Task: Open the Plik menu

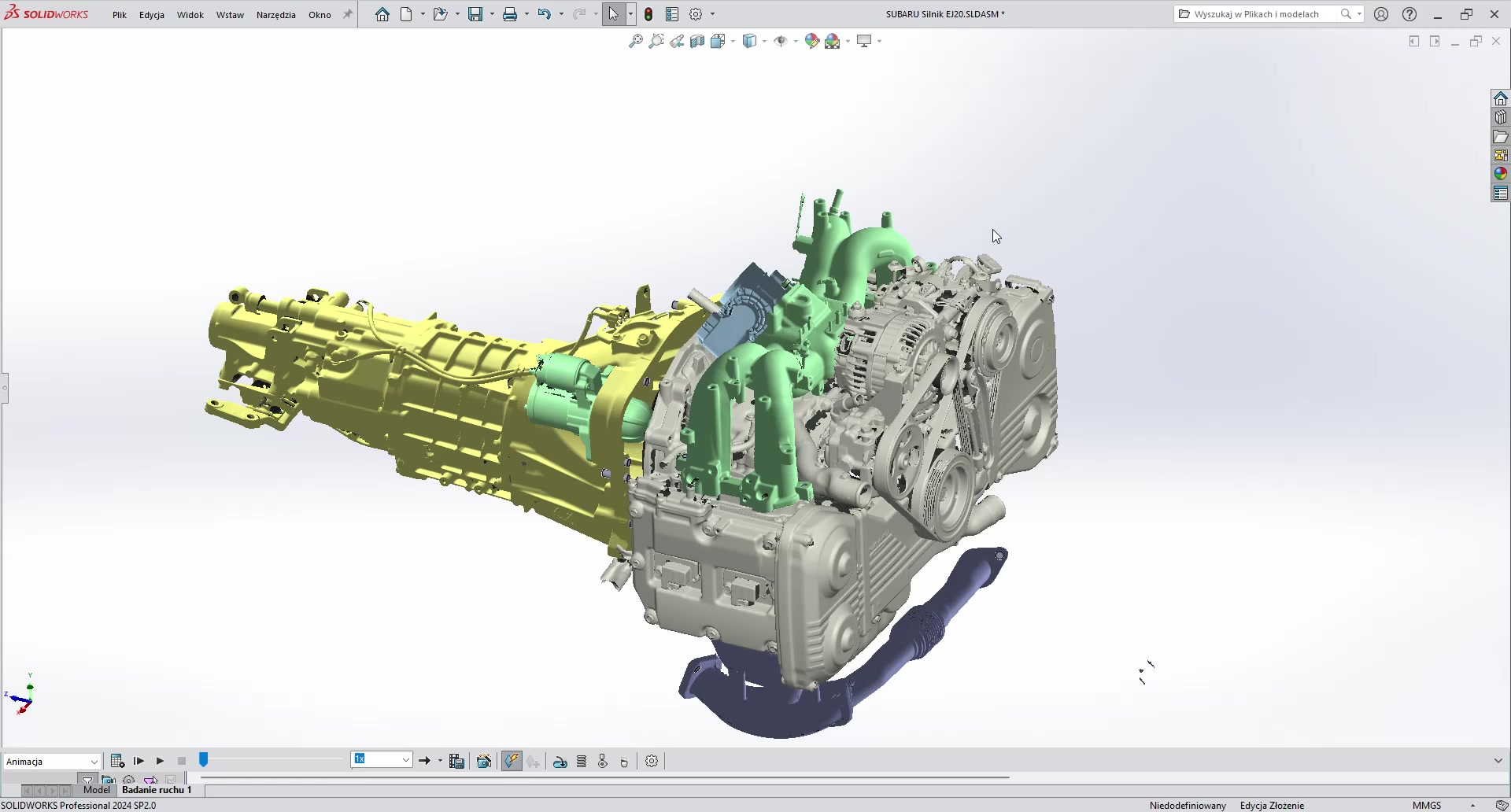Action: [120, 15]
